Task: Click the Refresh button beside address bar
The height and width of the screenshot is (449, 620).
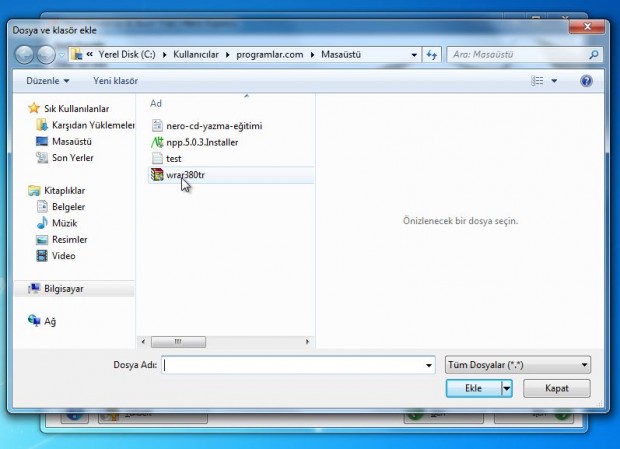Action: pyautogui.click(x=431, y=55)
